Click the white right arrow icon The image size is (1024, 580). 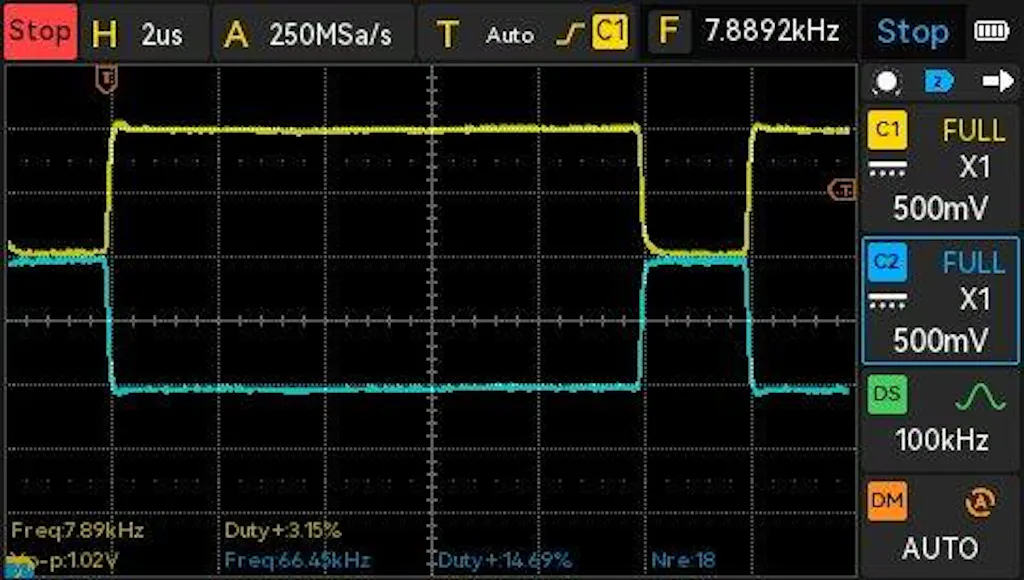pos(997,82)
